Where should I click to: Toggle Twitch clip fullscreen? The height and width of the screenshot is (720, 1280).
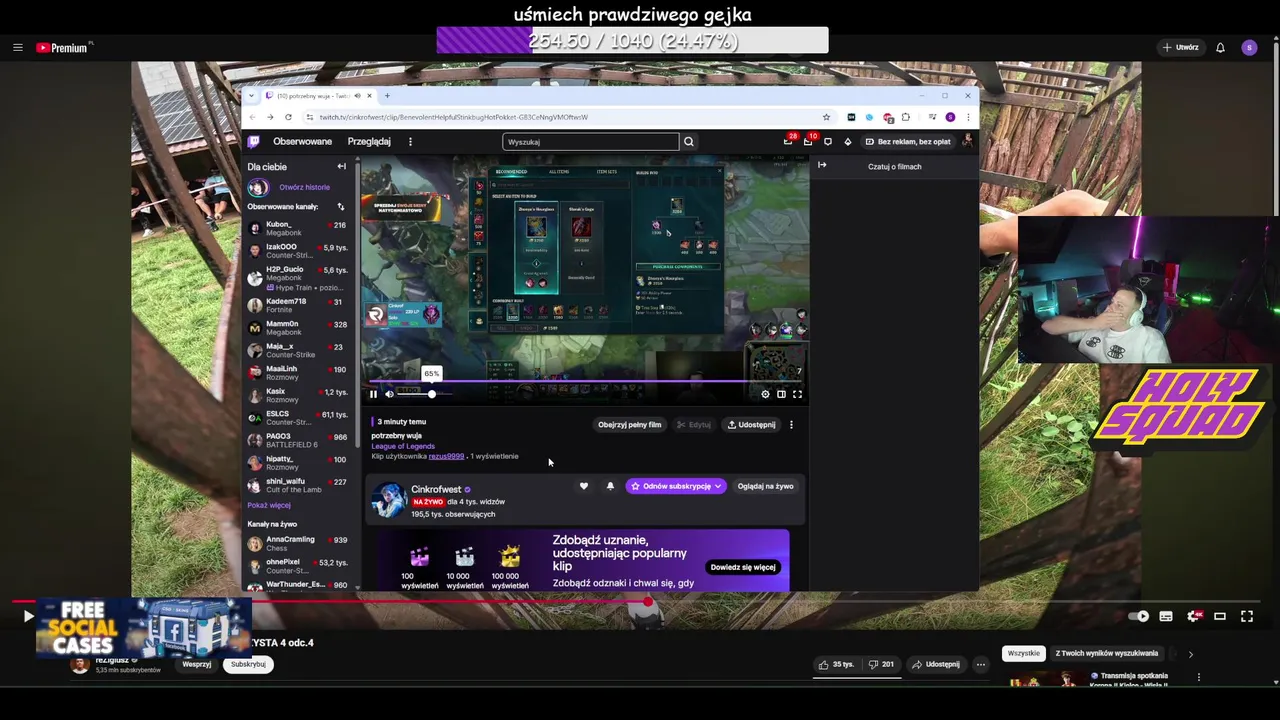click(x=797, y=394)
